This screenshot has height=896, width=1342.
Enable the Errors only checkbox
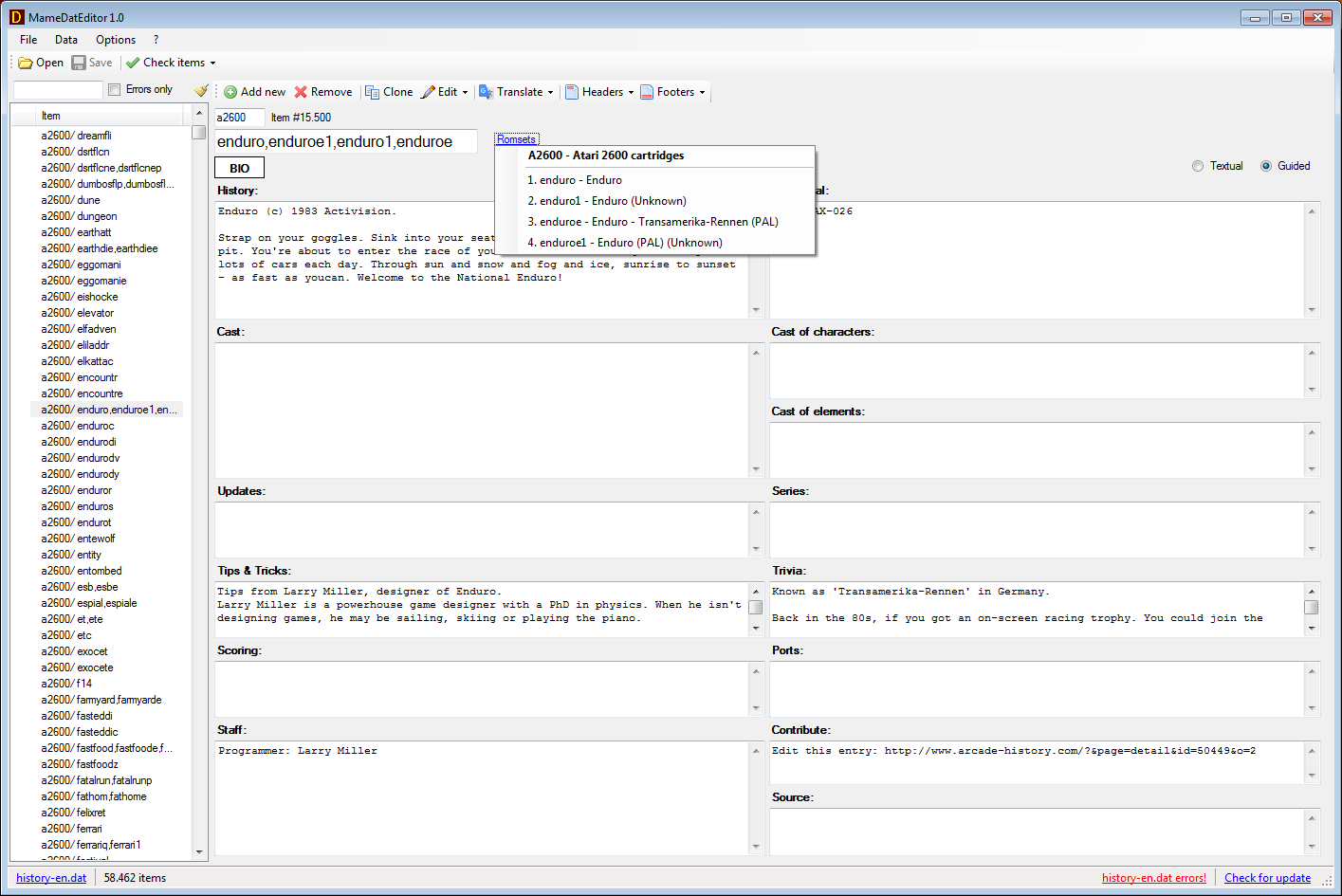(115, 89)
